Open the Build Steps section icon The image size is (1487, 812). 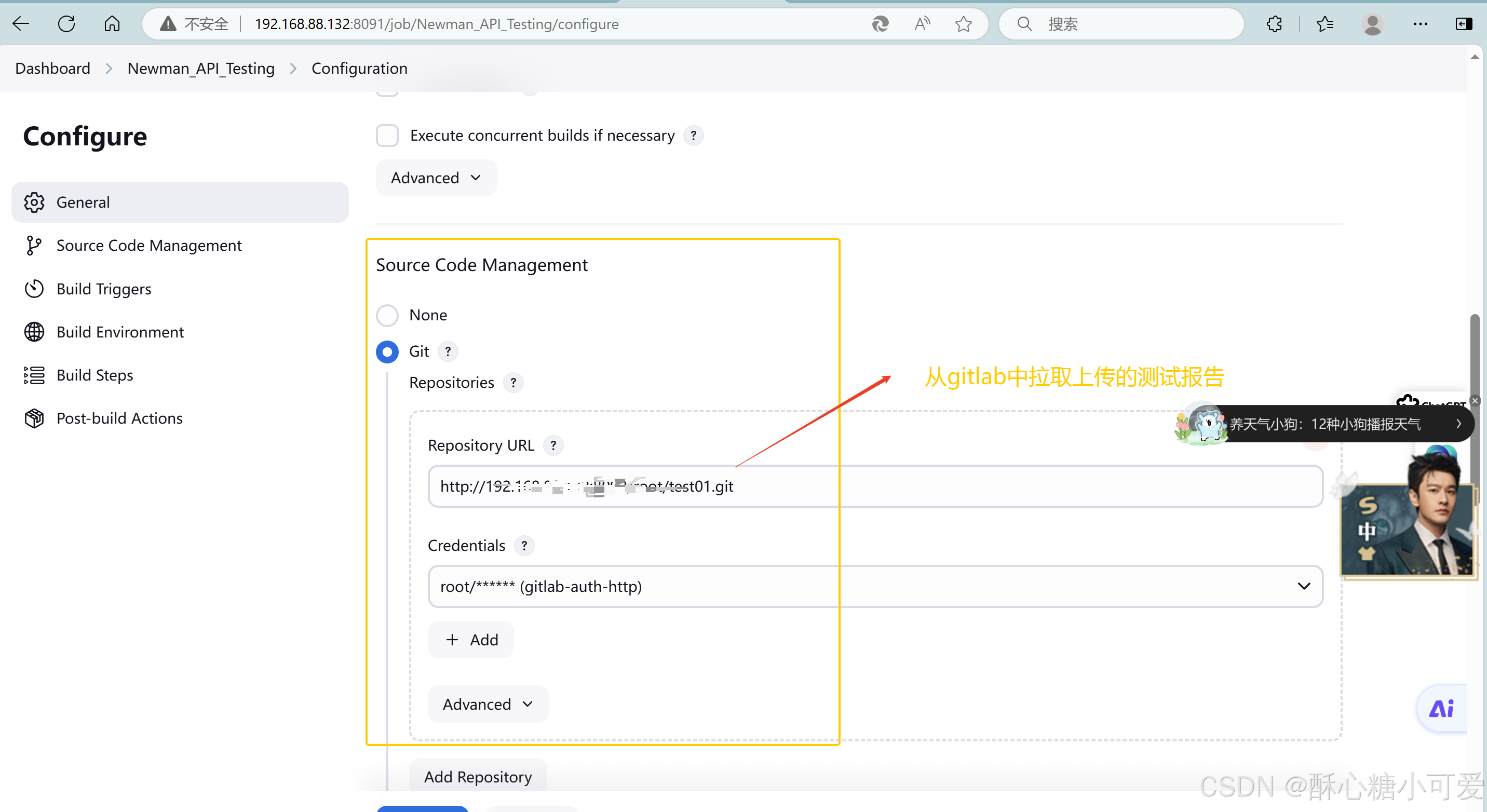pos(33,375)
